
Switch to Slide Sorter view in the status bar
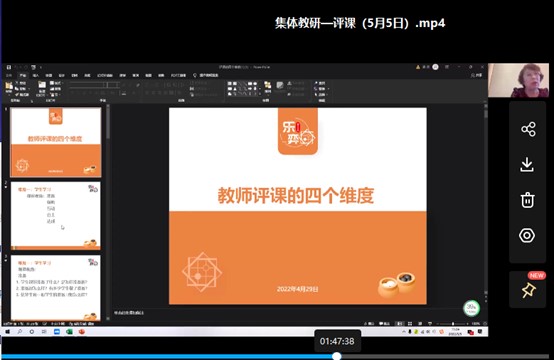point(410,324)
